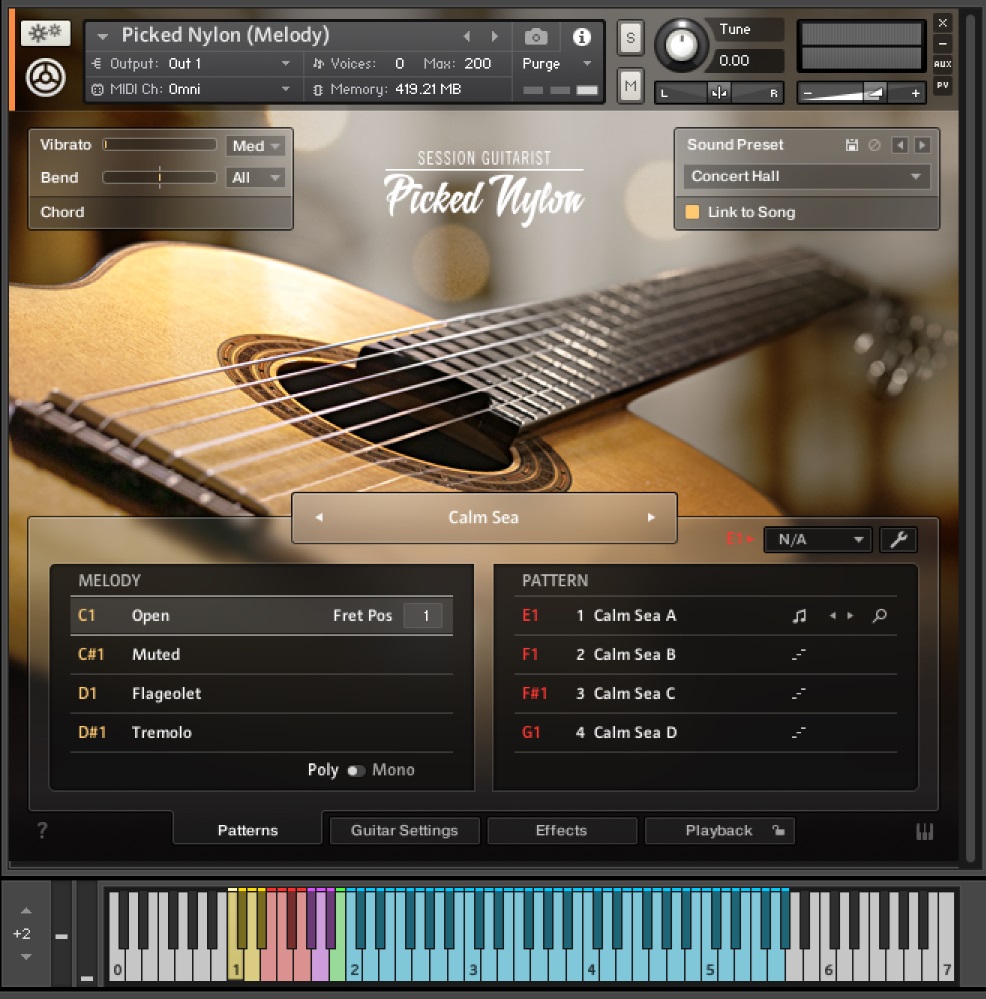This screenshot has width=986, height=999.
Task: Click the question mark help icon
Action: pyautogui.click(x=42, y=830)
